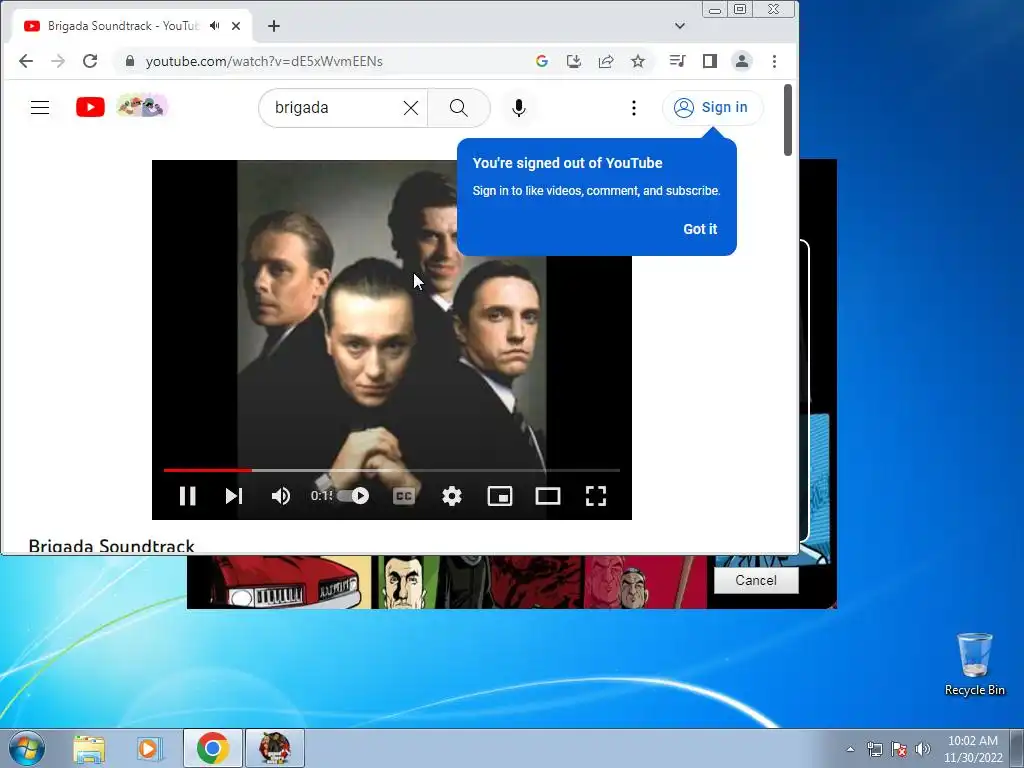
Task: Open Action Center flag icon
Action: pos(899,749)
